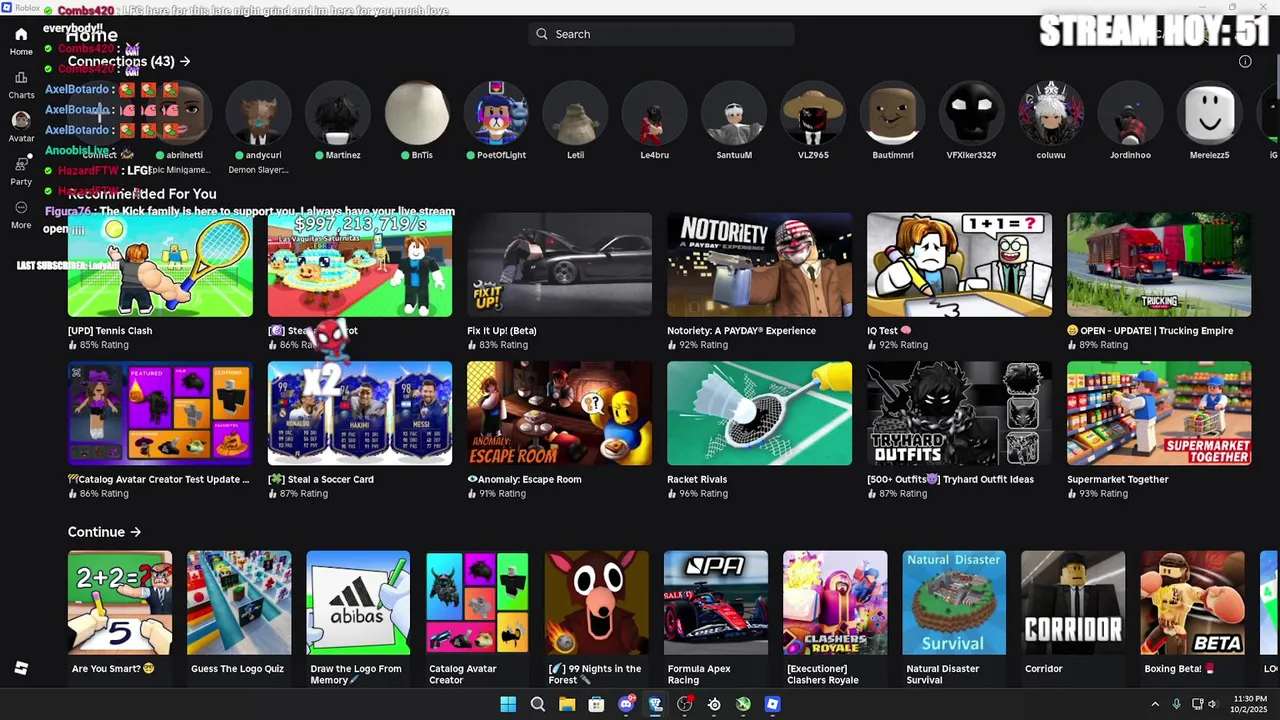Open the IQ Test game thumbnail
1280x720 pixels.
[x=959, y=265]
